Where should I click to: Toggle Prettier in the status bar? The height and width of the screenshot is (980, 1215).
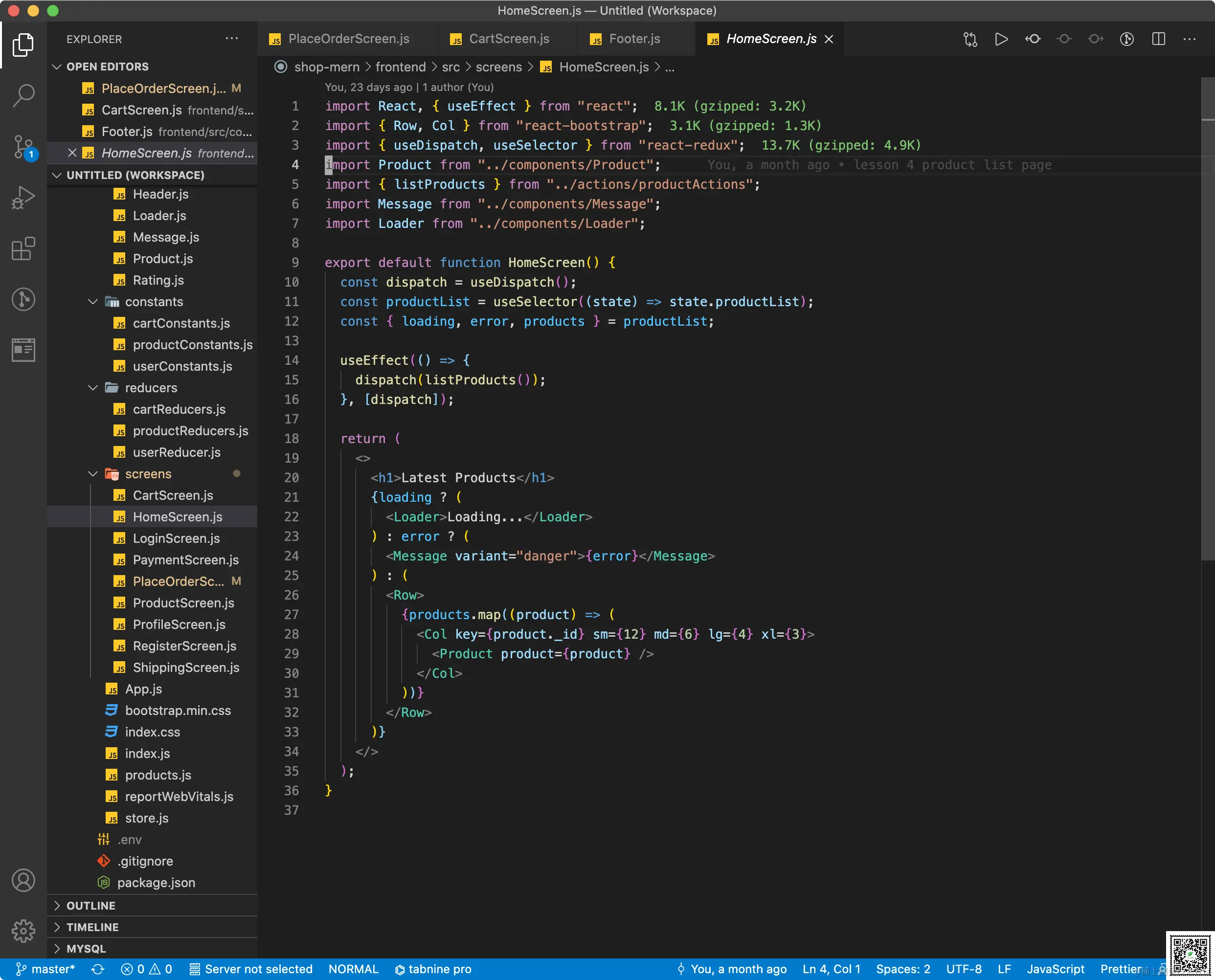1120,969
